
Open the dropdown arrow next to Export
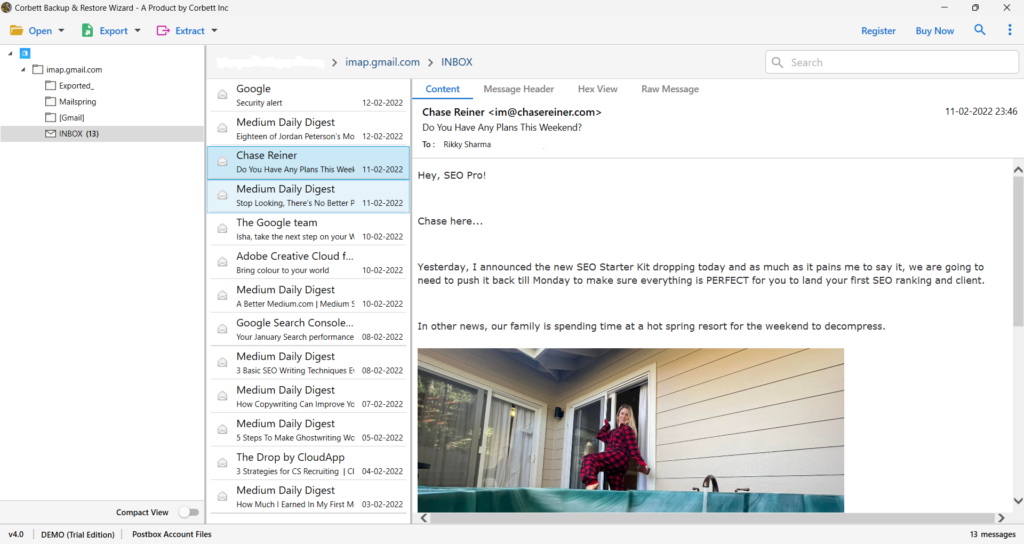(137, 31)
